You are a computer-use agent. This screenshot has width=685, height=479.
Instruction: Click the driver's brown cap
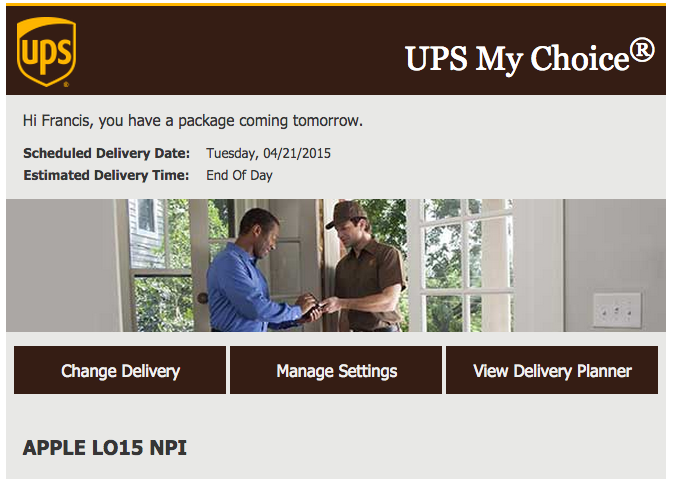[x=346, y=213]
